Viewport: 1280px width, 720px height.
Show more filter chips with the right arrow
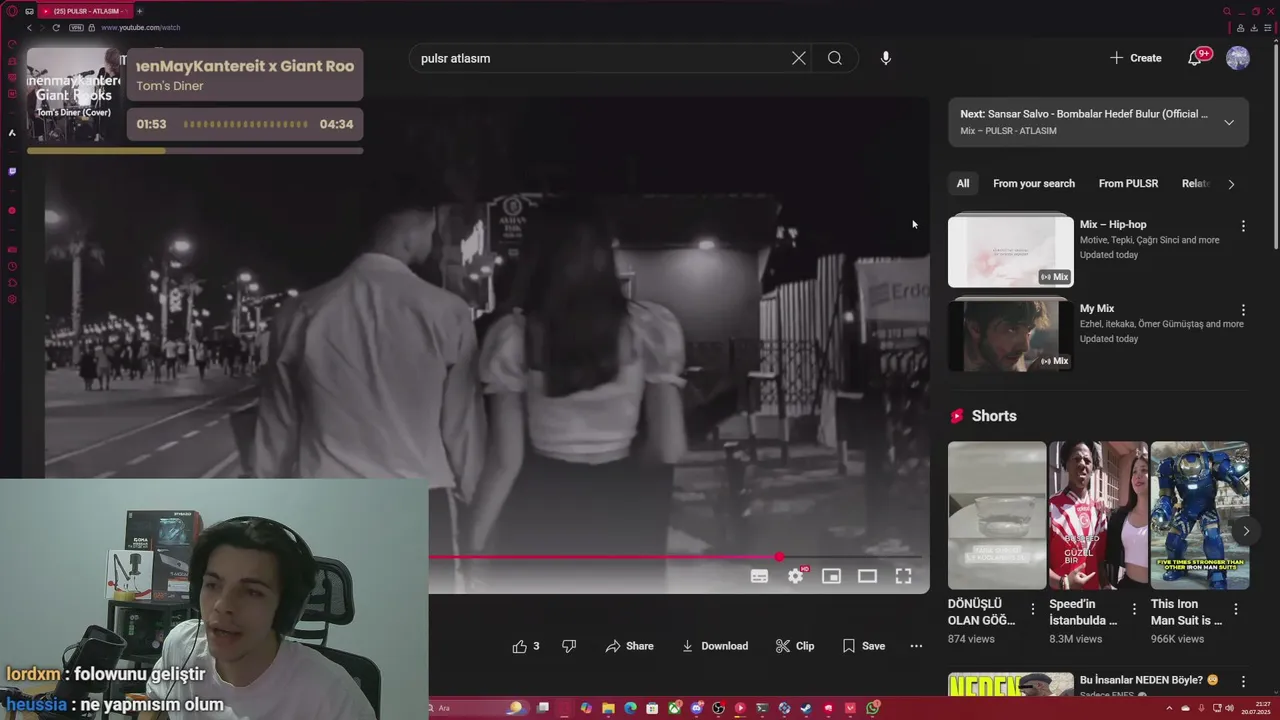coord(1231,184)
